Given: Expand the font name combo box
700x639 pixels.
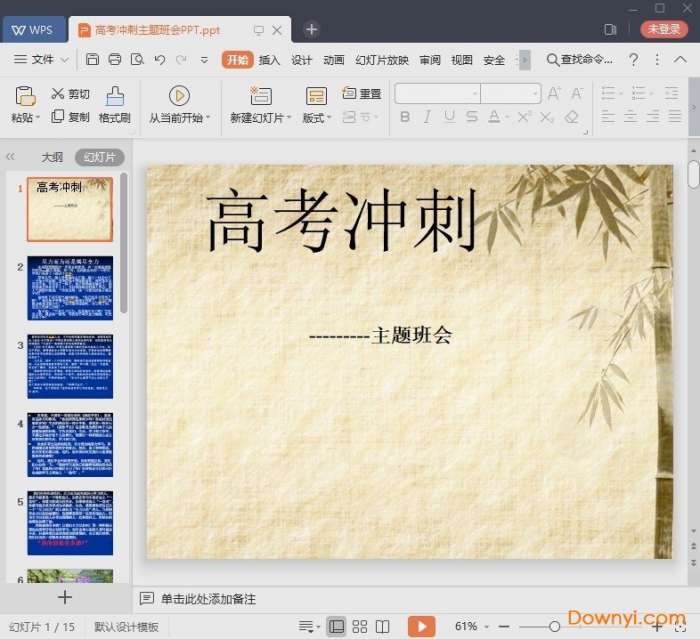Looking at the screenshot, I should (x=473, y=94).
